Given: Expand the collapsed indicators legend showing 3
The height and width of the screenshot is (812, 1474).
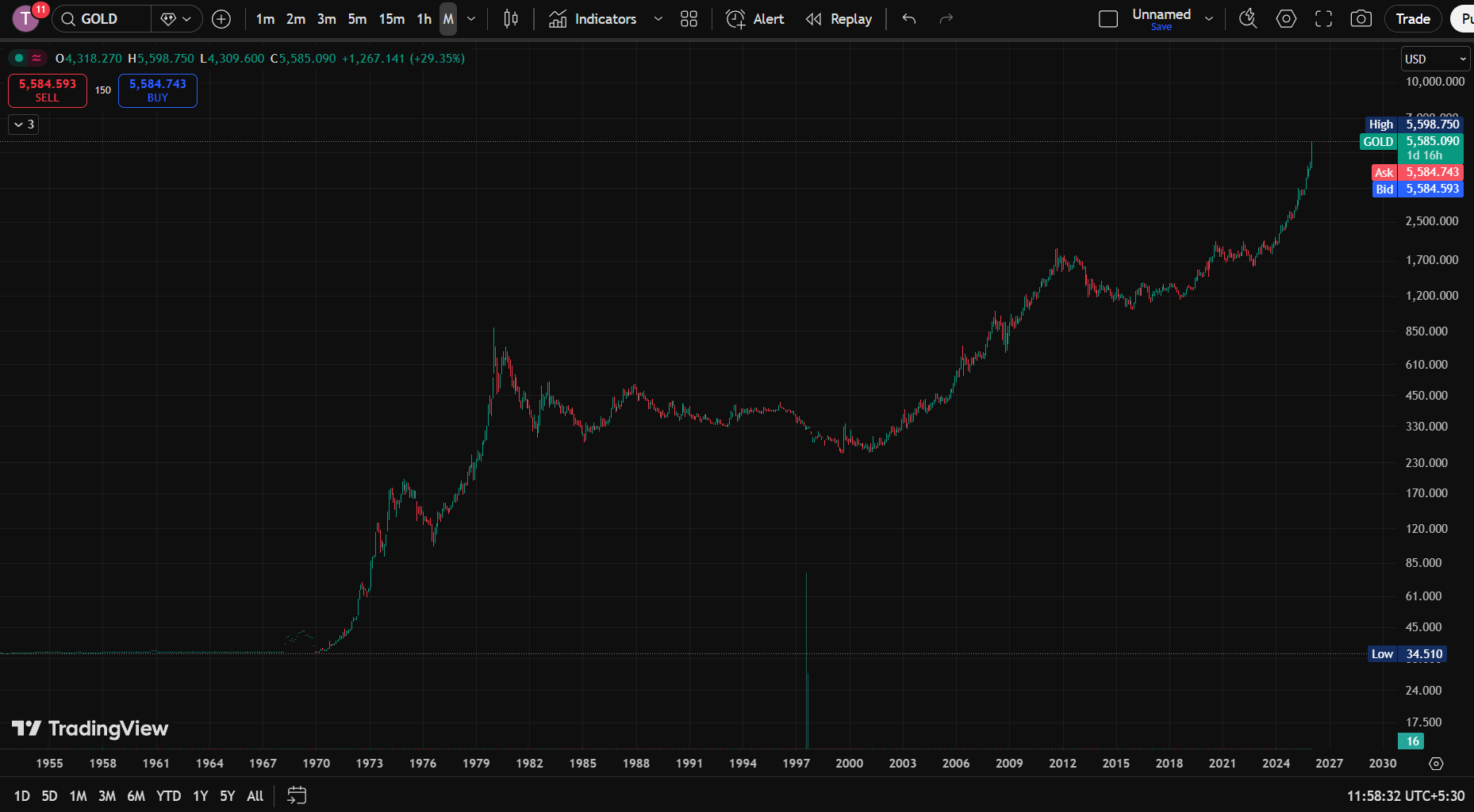Looking at the screenshot, I should click(24, 124).
